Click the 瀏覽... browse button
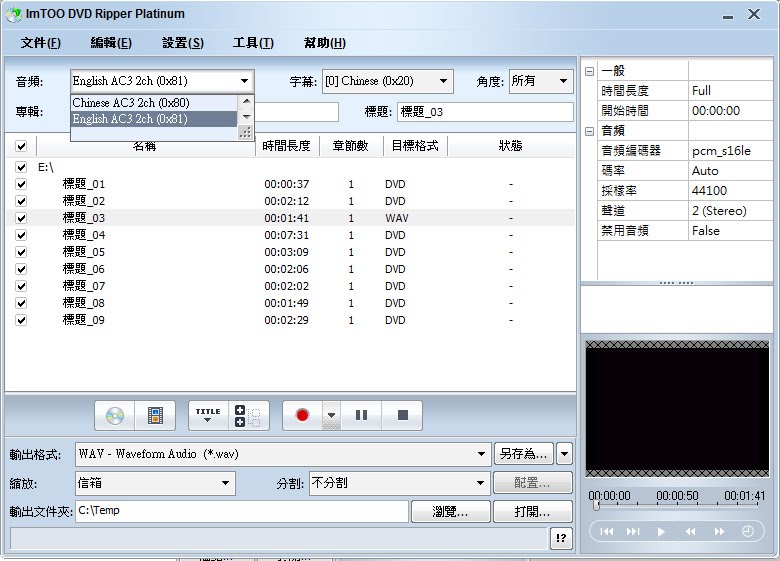Image resolution: width=780 pixels, height=561 pixels. click(x=451, y=512)
